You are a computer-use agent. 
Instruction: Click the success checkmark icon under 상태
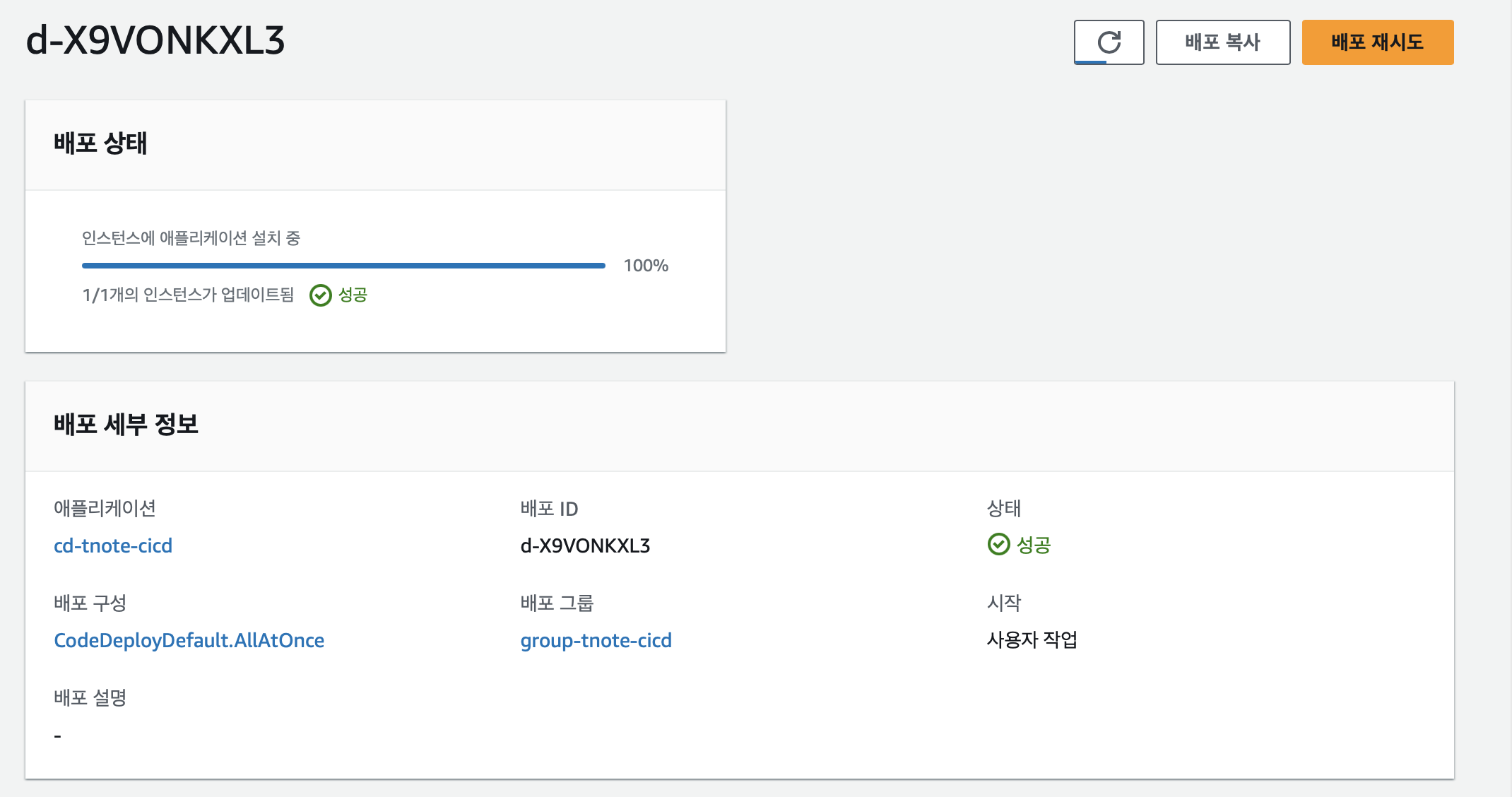click(x=998, y=545)
